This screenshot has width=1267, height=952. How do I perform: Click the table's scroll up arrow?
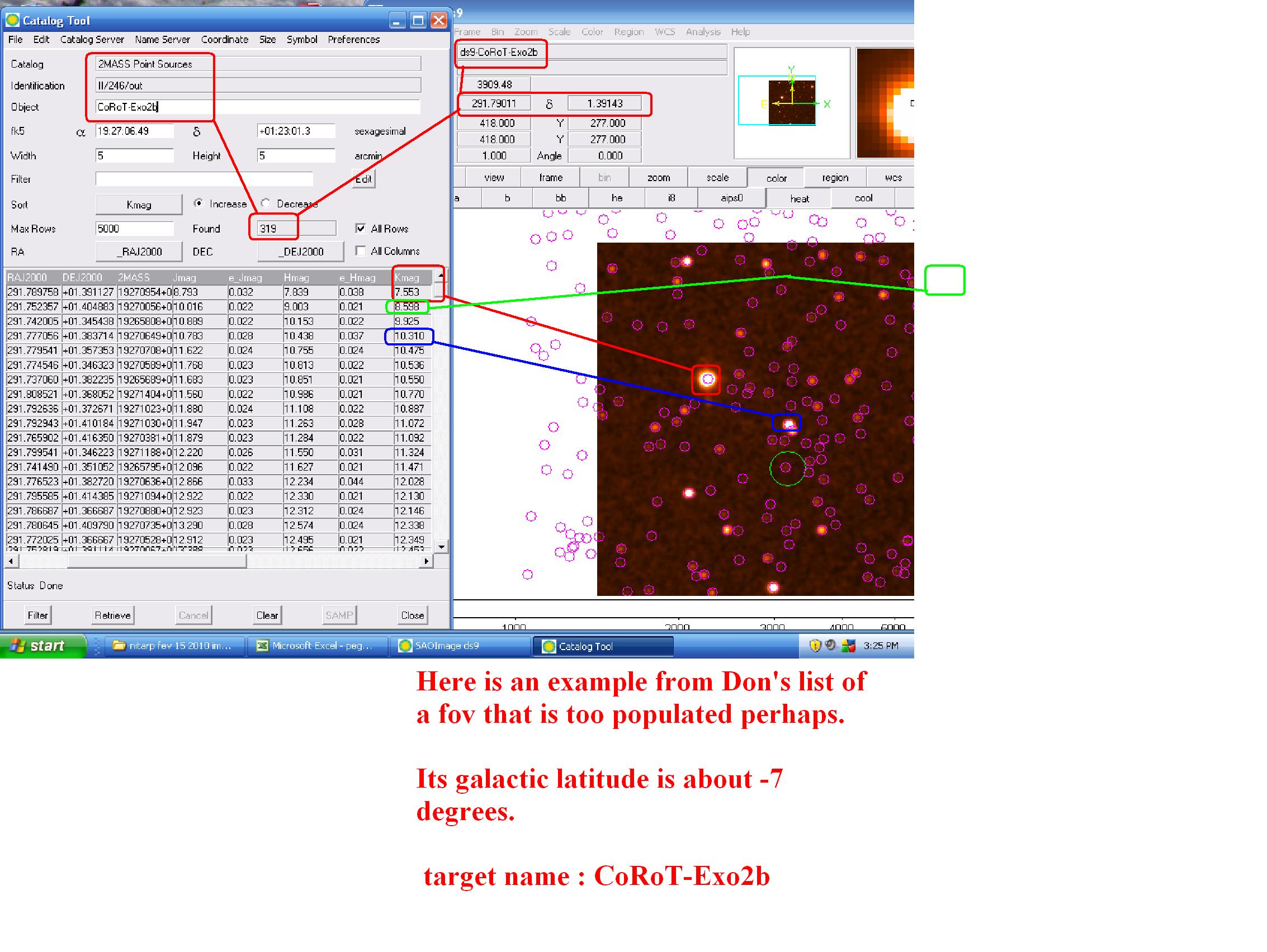coord(441,276)
